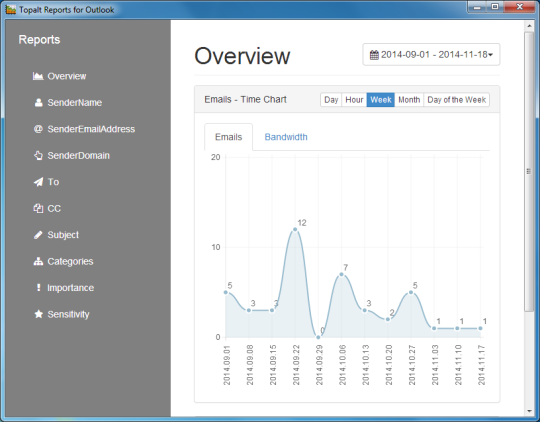The image size is (540, 422).
Task: Click the exclamation icon beside Importance
Action: pyautogui.click(x=39, y=288)
